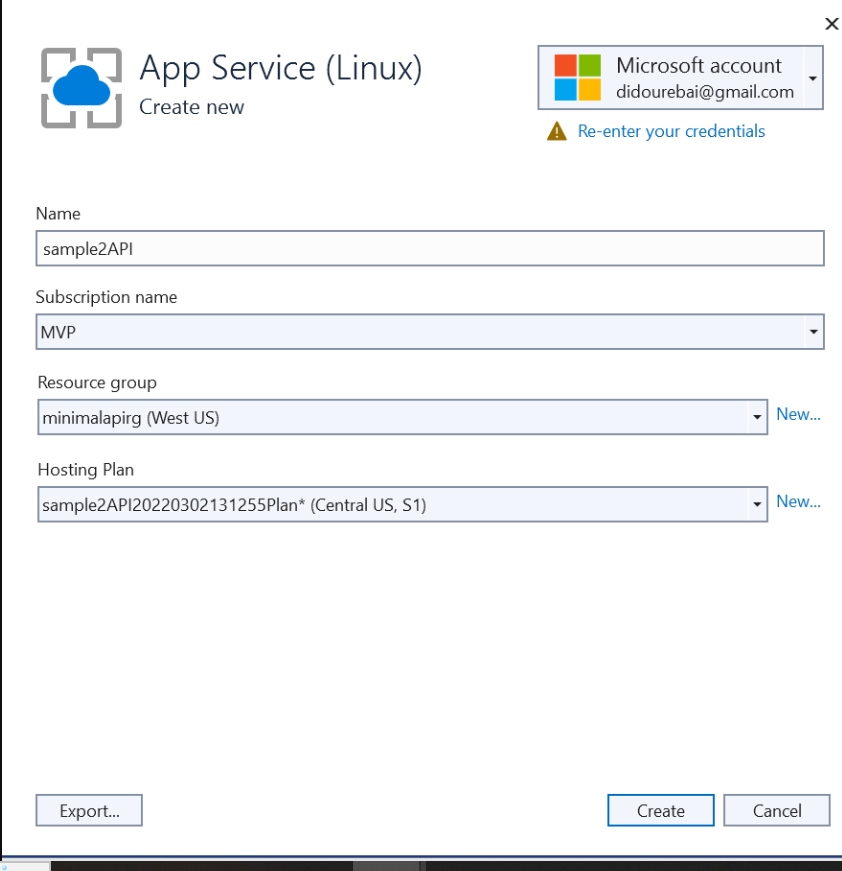Click the Name field label

58,214
